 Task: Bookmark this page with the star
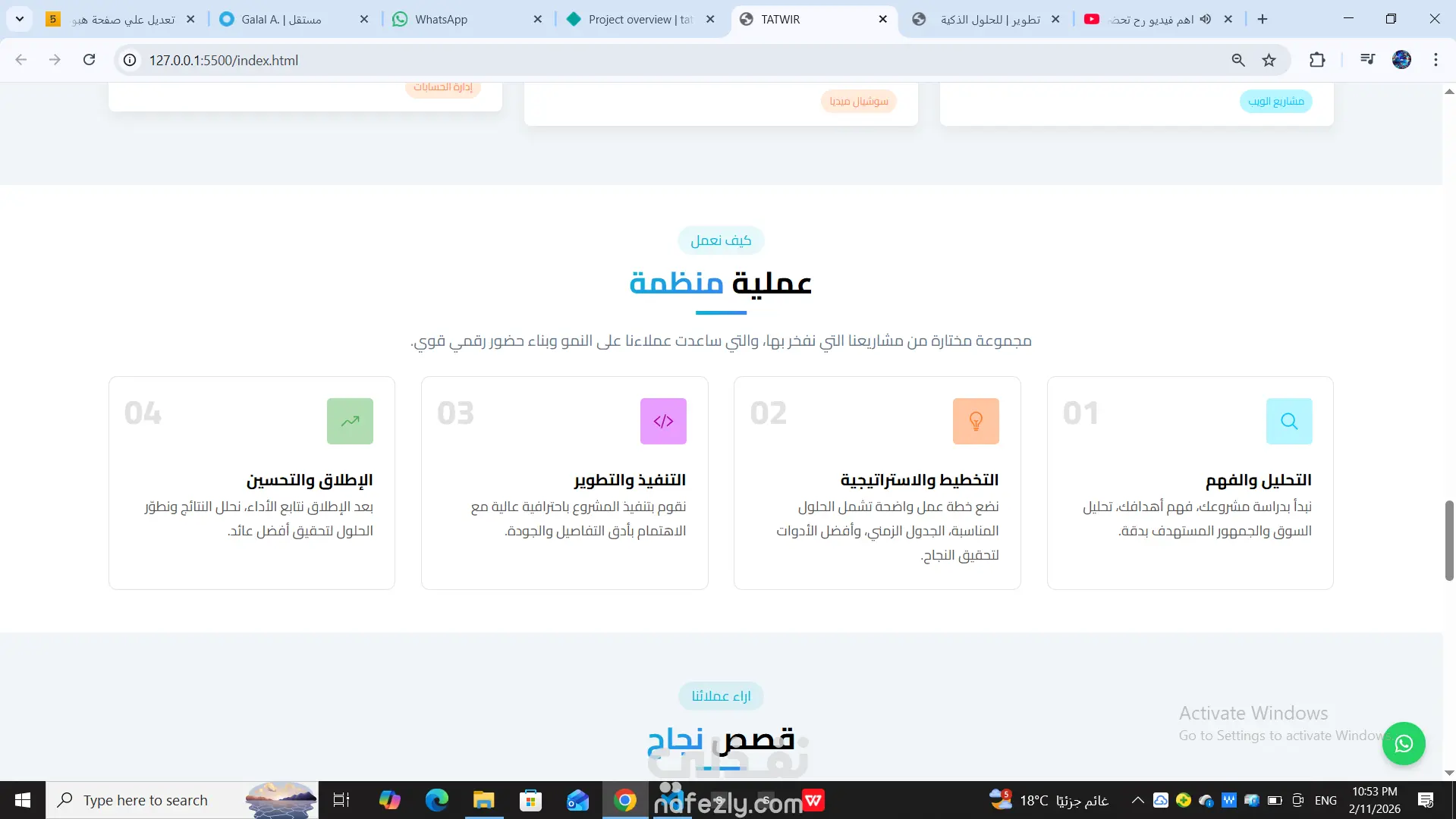(1269, 60)
